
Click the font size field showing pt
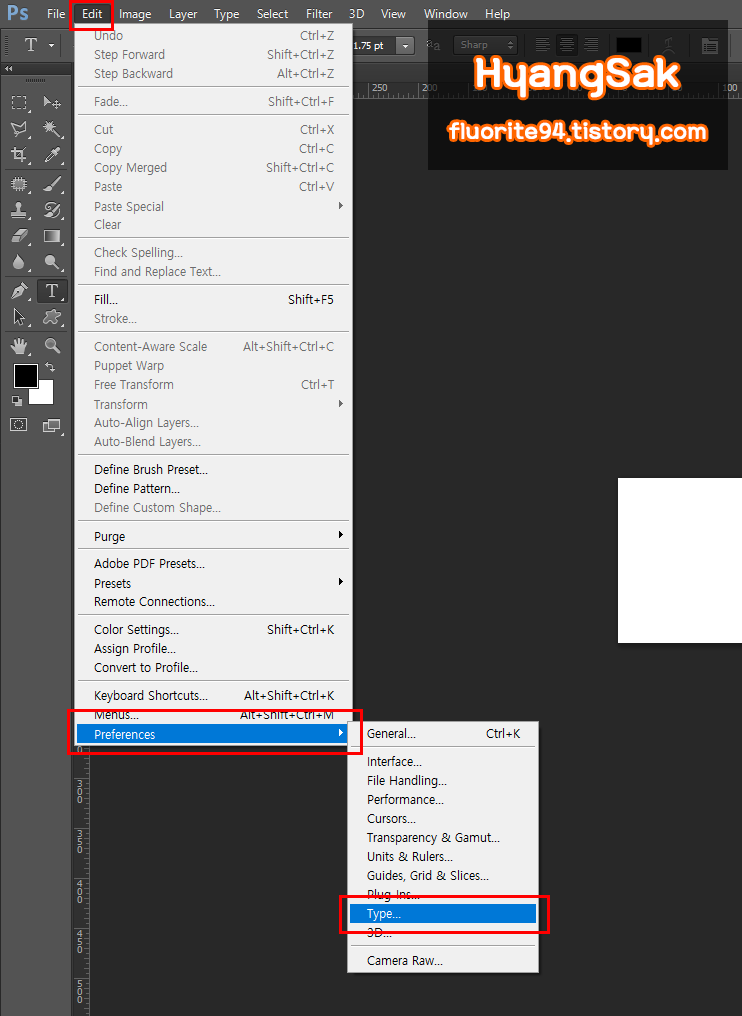pyautogui.click(x=373, y=45)
